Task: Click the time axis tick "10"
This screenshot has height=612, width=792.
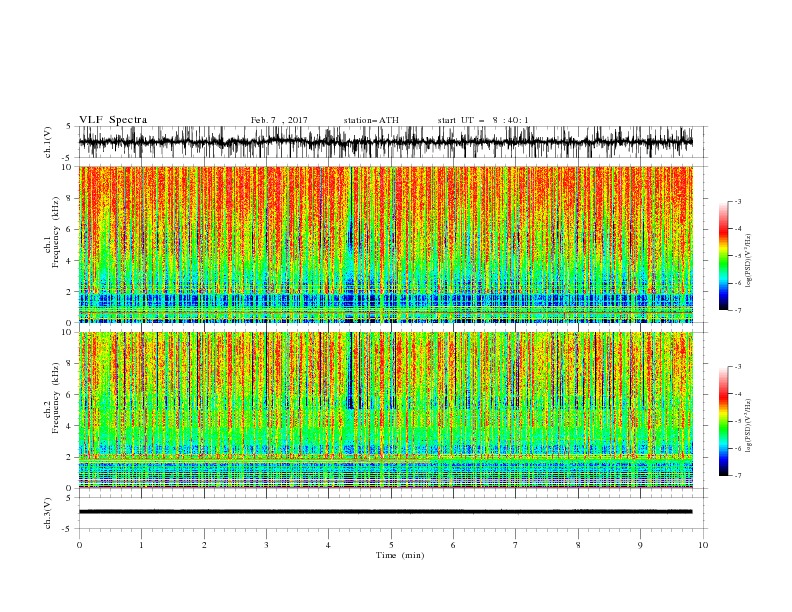Action: point(703,545)
